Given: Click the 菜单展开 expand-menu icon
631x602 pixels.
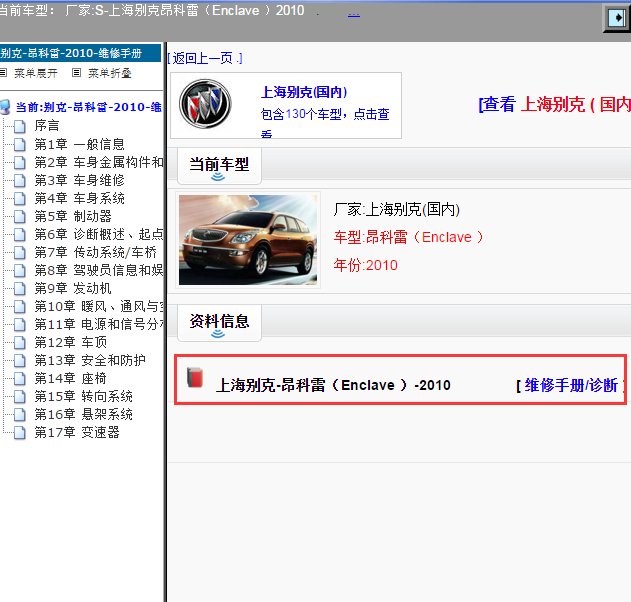Looking at the screenshot, I should [3, 73].
